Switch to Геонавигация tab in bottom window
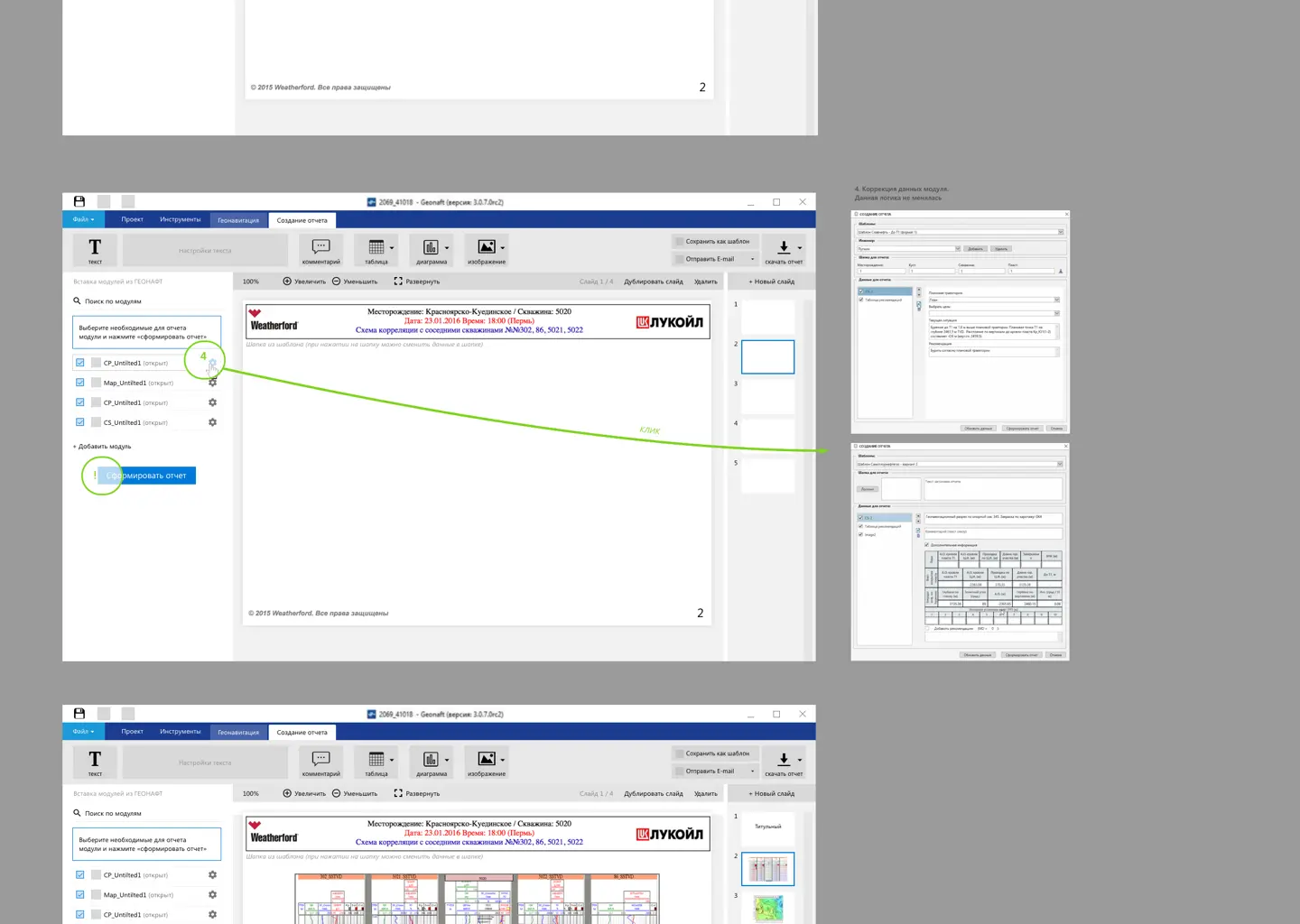Screen dimensions: 1300x924 [238, 732]
